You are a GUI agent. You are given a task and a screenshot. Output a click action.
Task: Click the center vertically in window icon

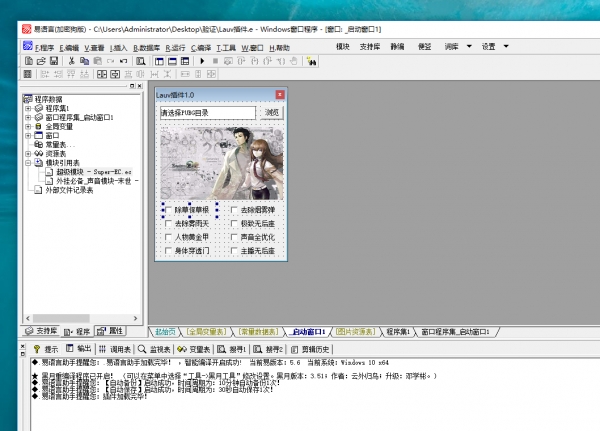click(115, 74)
